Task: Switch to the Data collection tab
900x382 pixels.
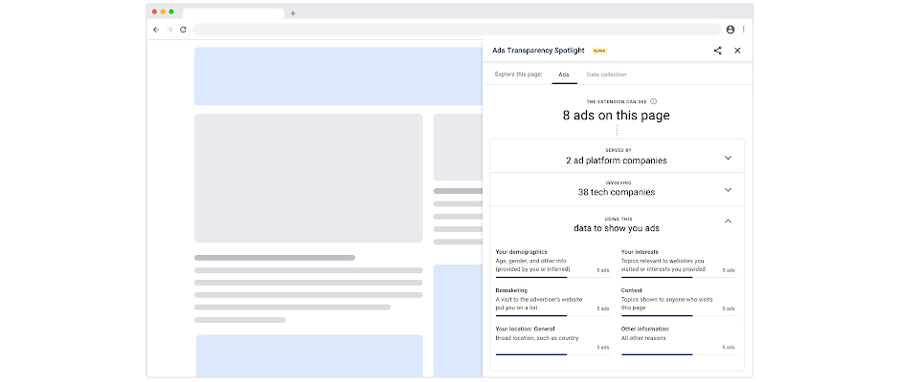Action: point(607,75)
